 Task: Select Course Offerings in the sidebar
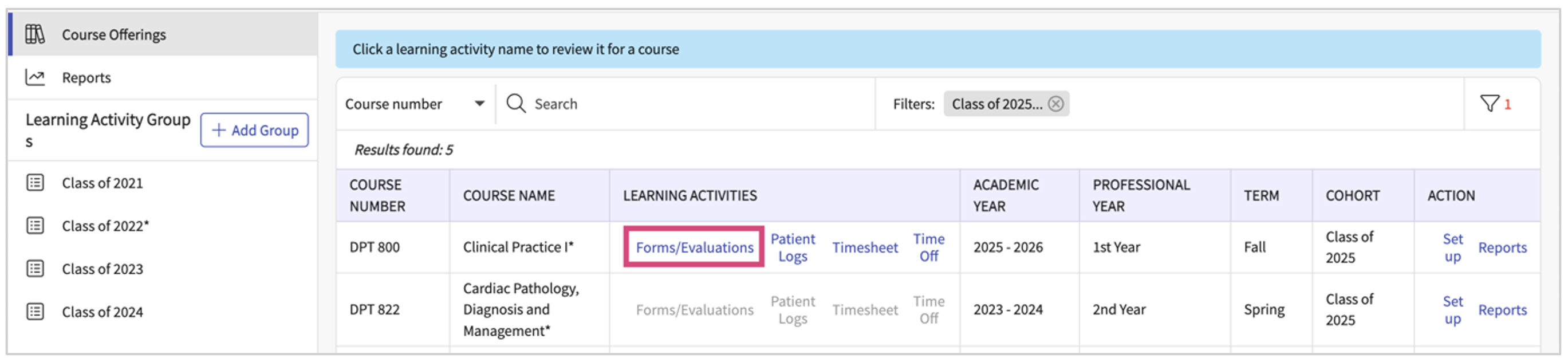[x=114, y=35]
